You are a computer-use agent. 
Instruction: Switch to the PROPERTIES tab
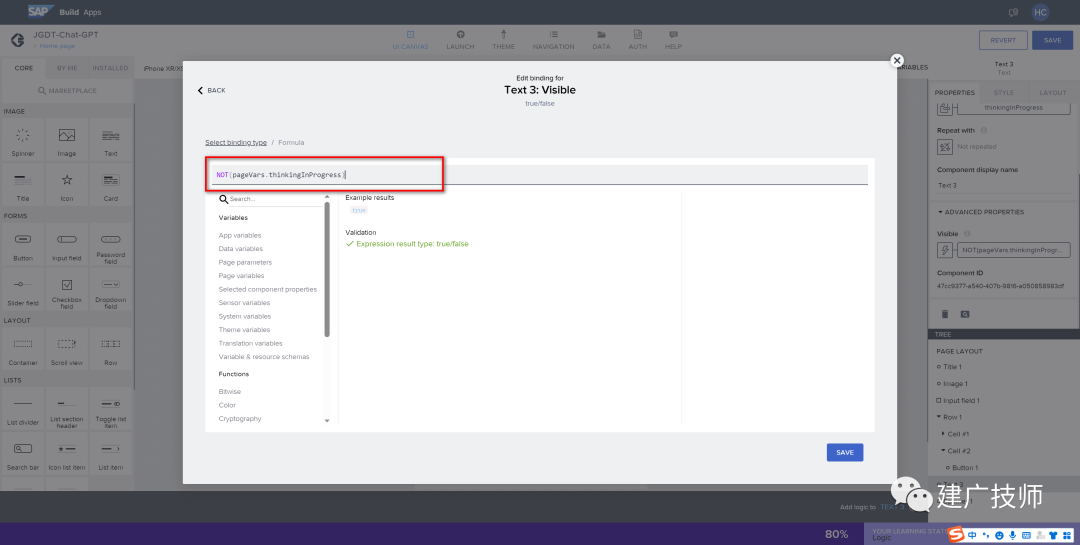pos(954,92)
